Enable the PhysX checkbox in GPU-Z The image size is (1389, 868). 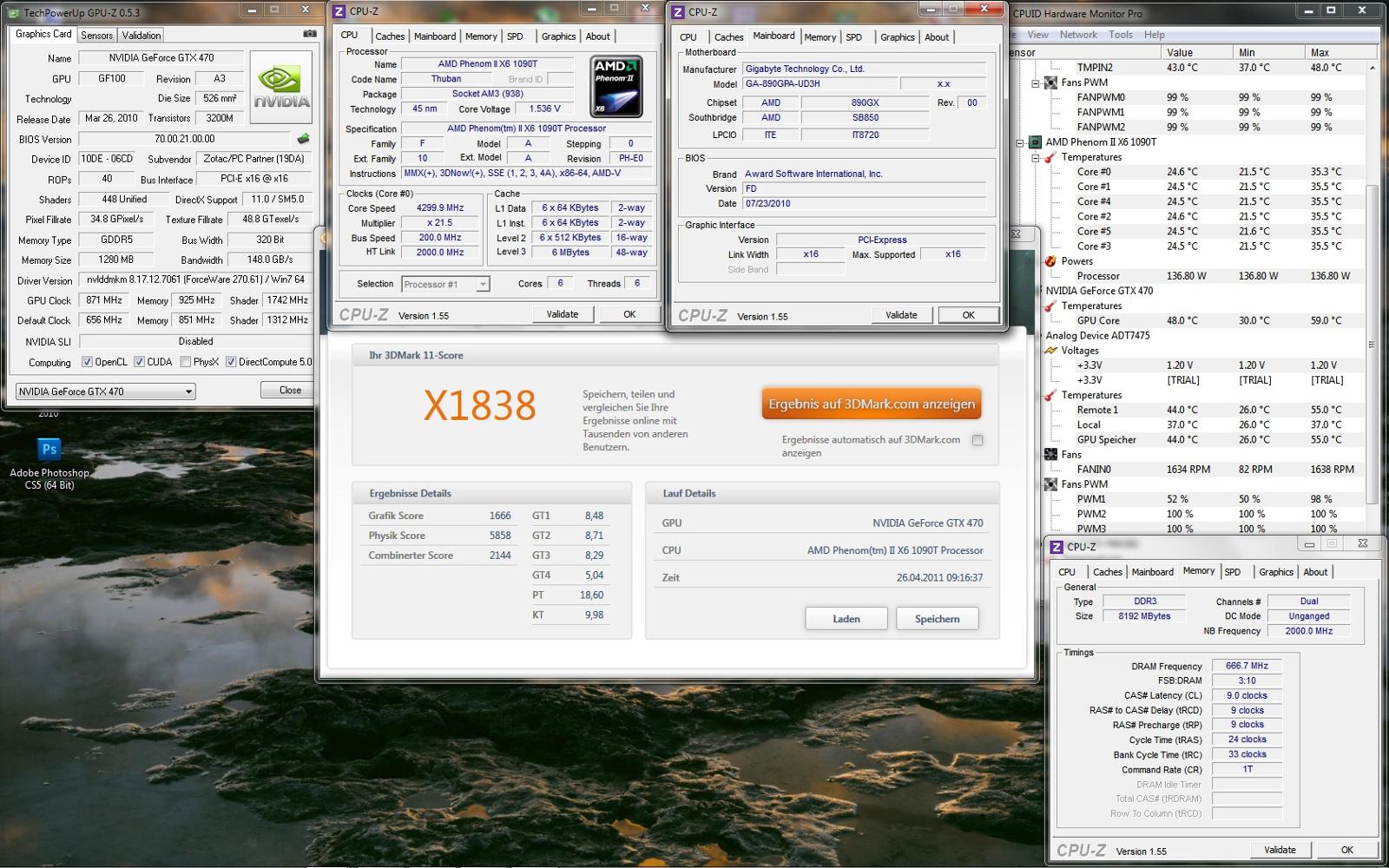click(185, 362)
